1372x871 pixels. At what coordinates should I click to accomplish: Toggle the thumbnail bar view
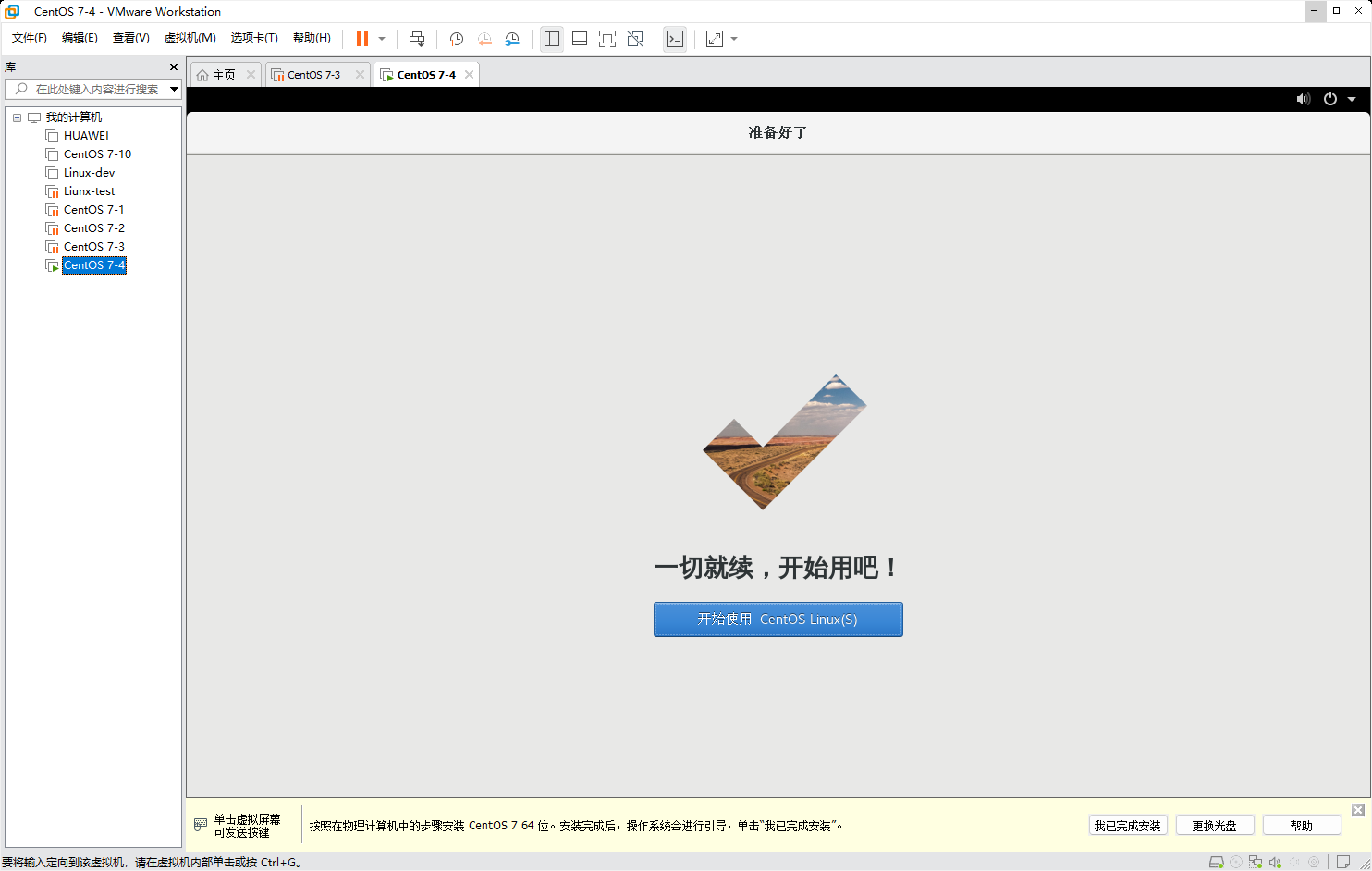[x=580, y=39]
